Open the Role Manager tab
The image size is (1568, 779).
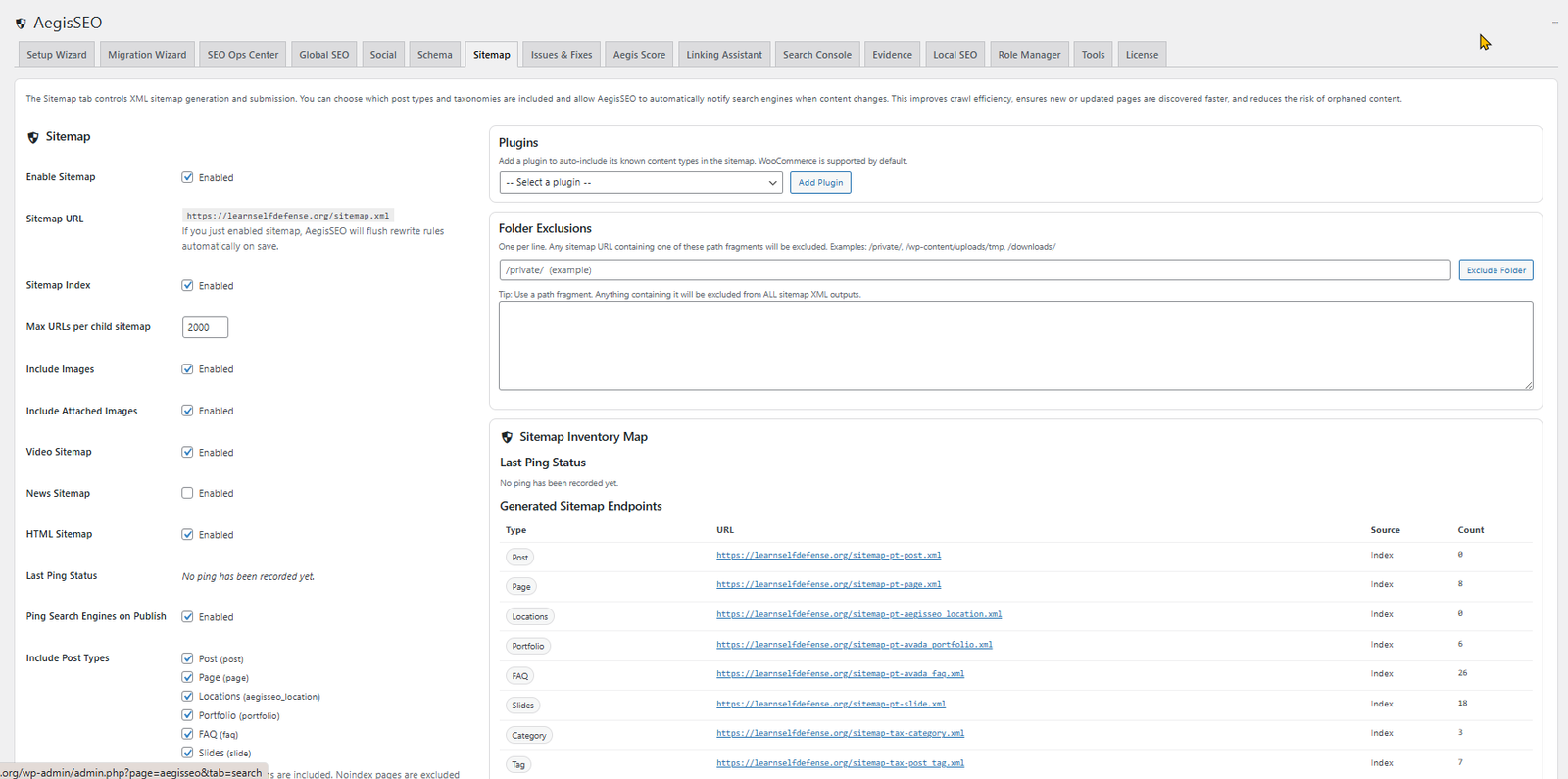coord(1029,55)
